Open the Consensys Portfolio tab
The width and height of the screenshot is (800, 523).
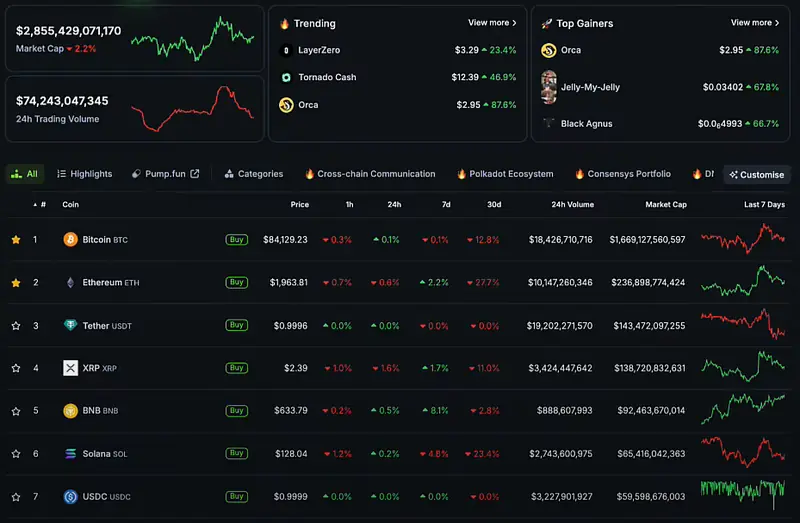pos(623,174)
